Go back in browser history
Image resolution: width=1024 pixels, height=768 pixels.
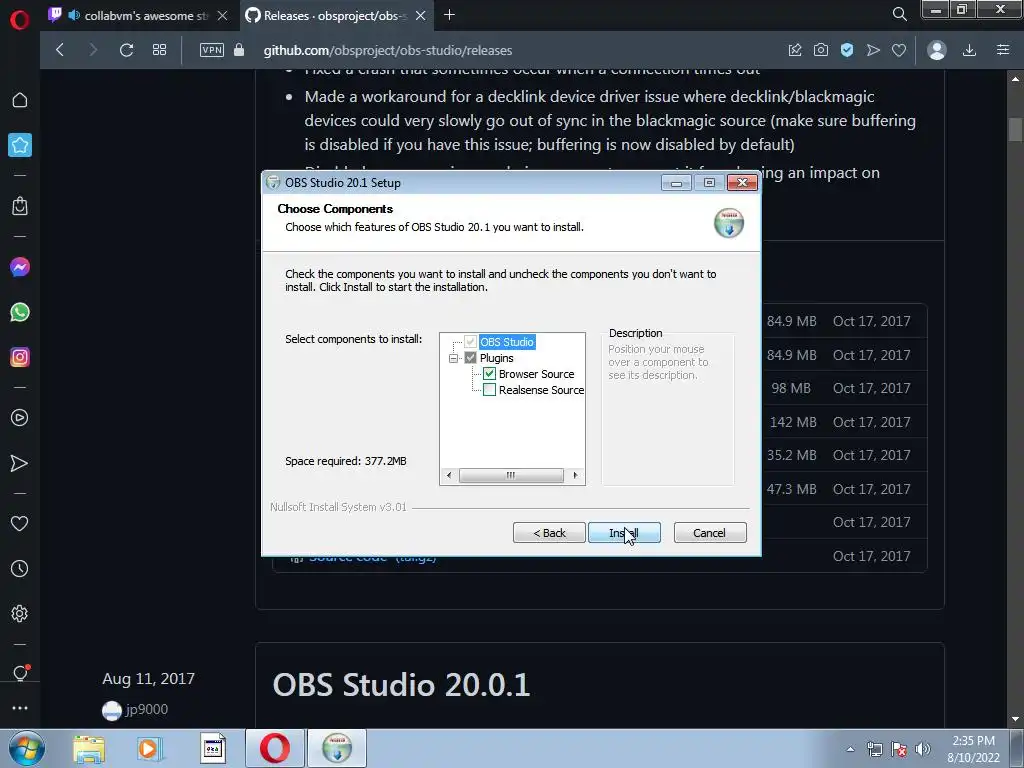[x=60, y=50]
